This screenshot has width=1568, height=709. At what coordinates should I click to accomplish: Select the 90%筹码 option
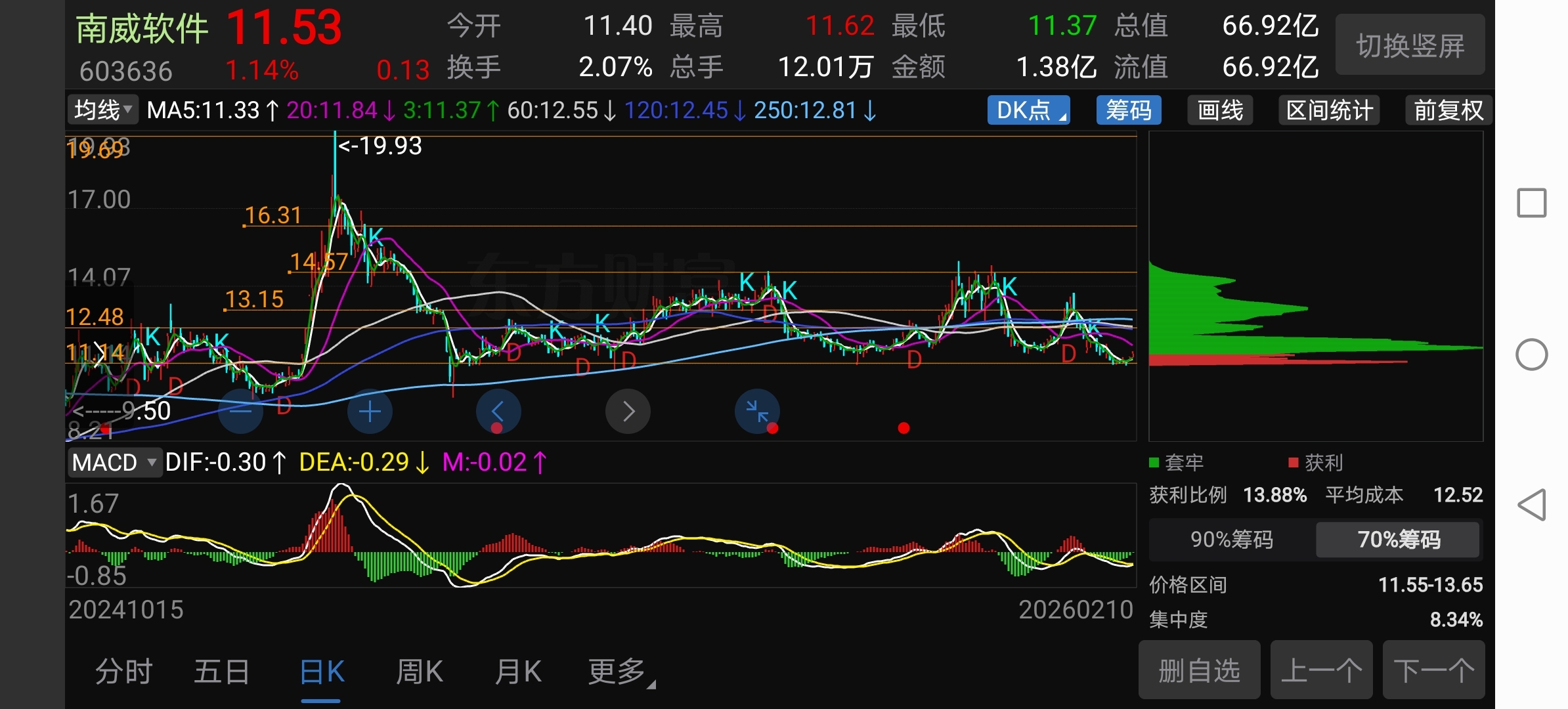tap(1231, 540)
